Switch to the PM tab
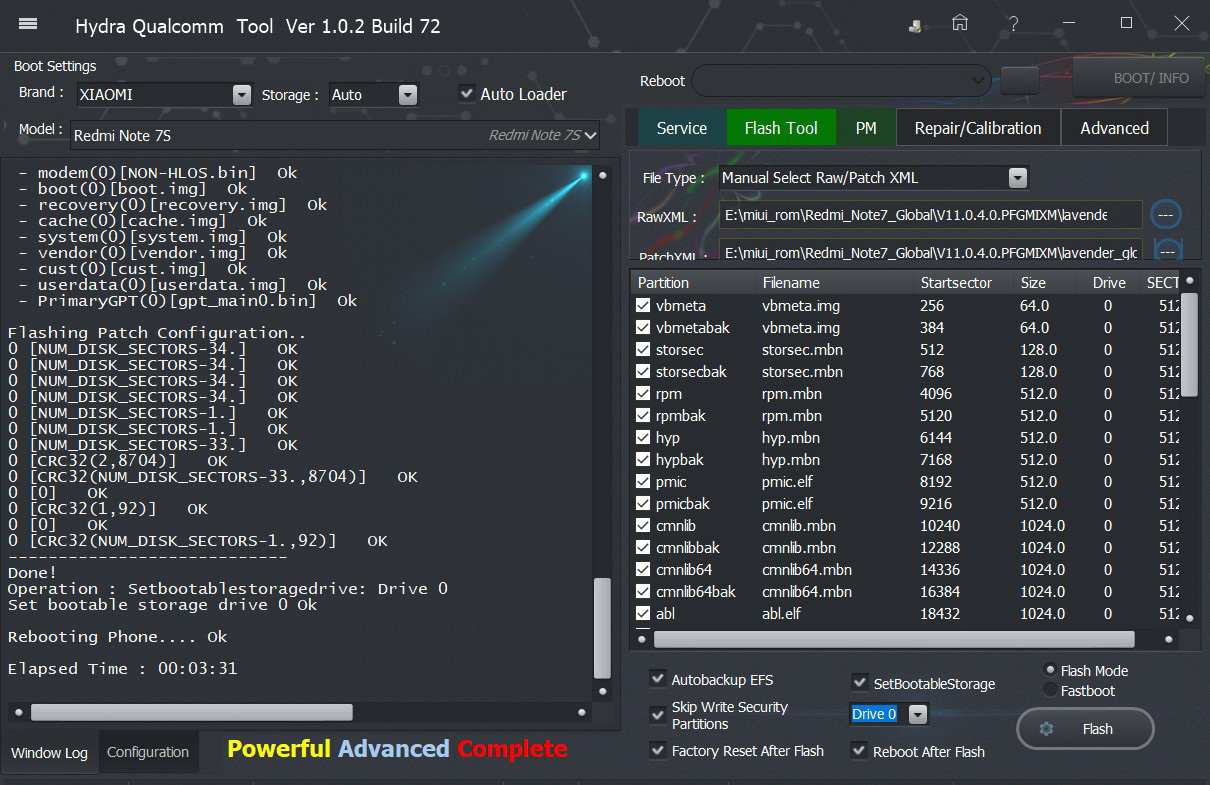This screenshot has height=785, width=1210. pos(866,128)
